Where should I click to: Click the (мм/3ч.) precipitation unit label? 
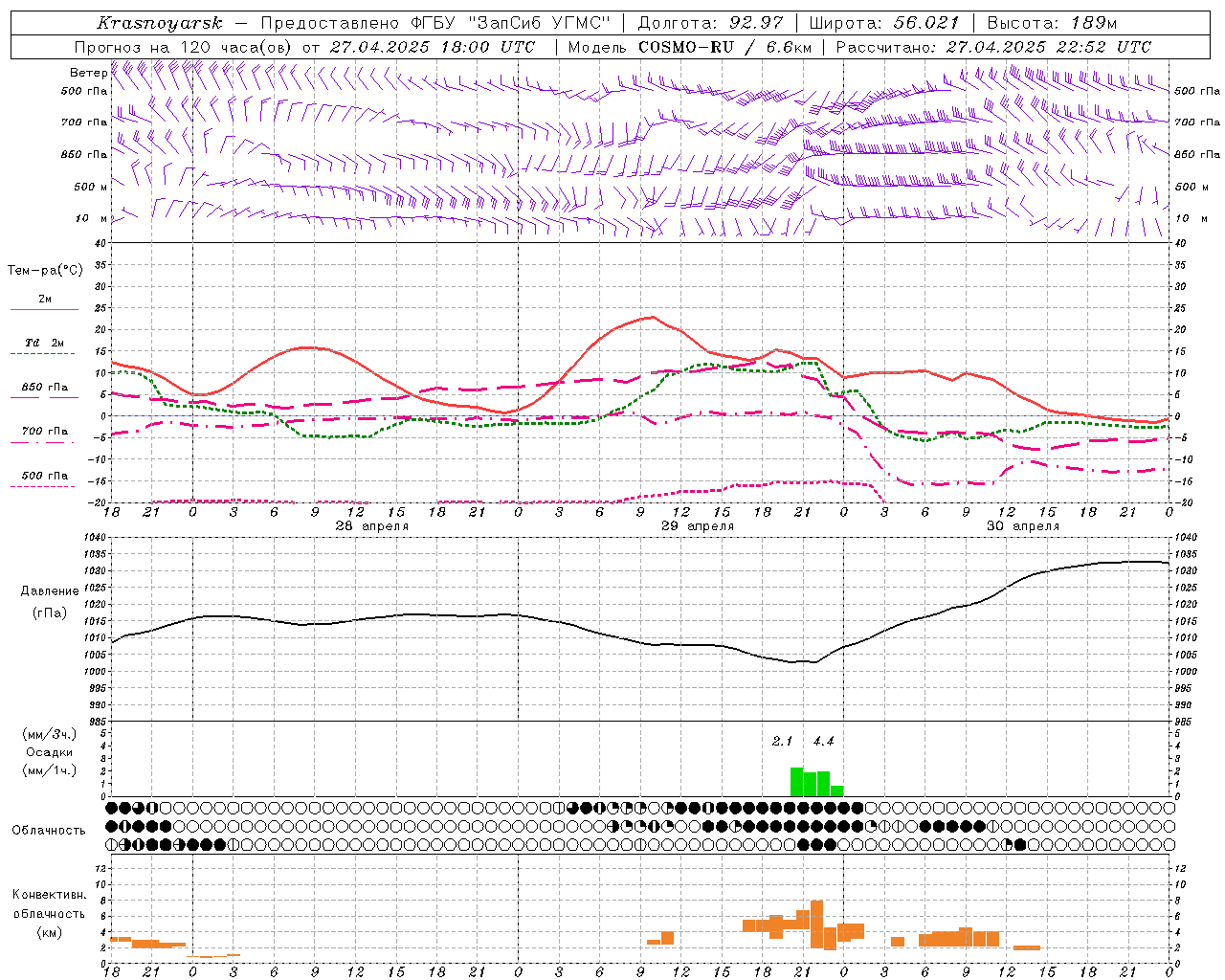click(x=50, y=734)
